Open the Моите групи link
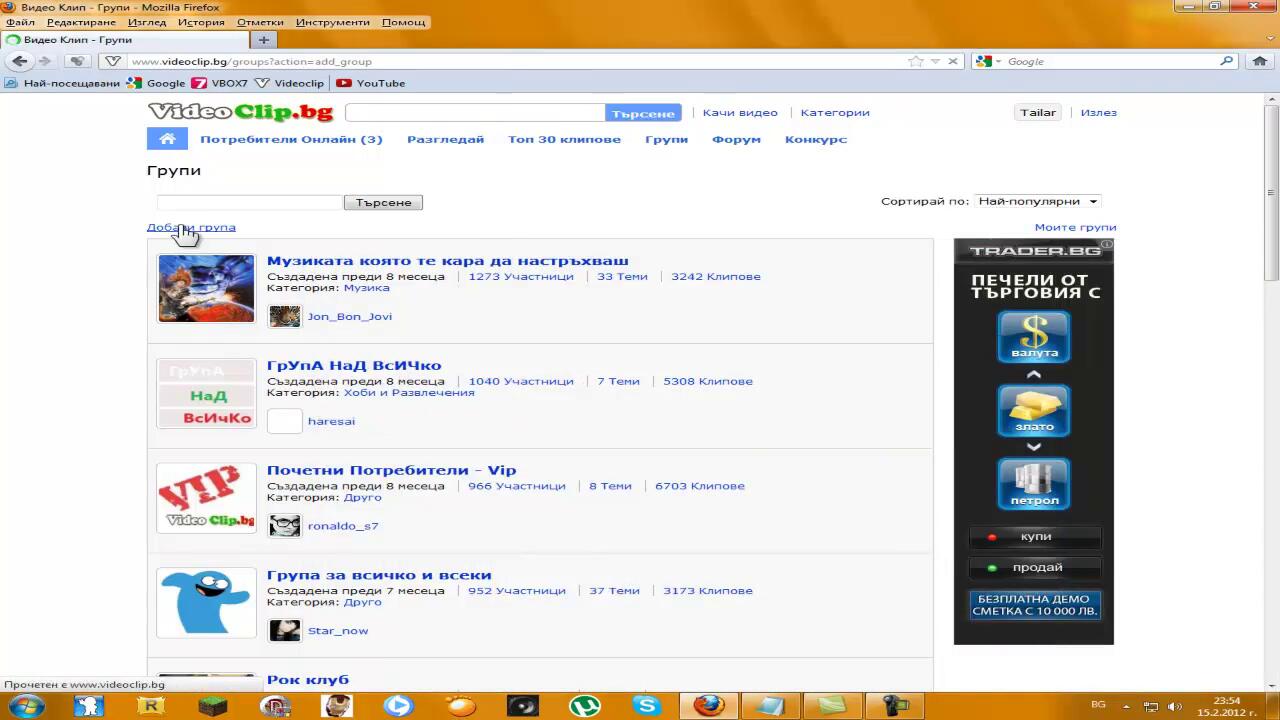The image size is (1280, 720). (x=1075, y=227)
